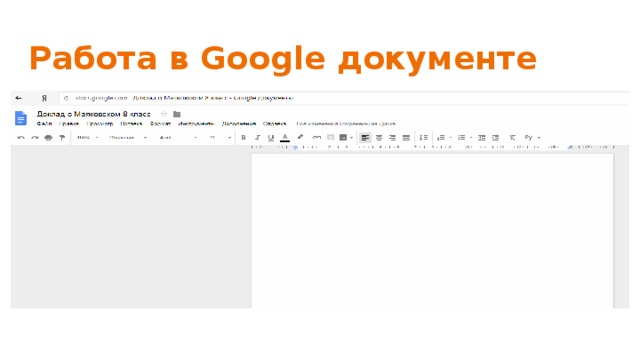The width and height of the screenshot is (640, 360).
Task: Toggle underline formatting
Action: pos(271,138)
